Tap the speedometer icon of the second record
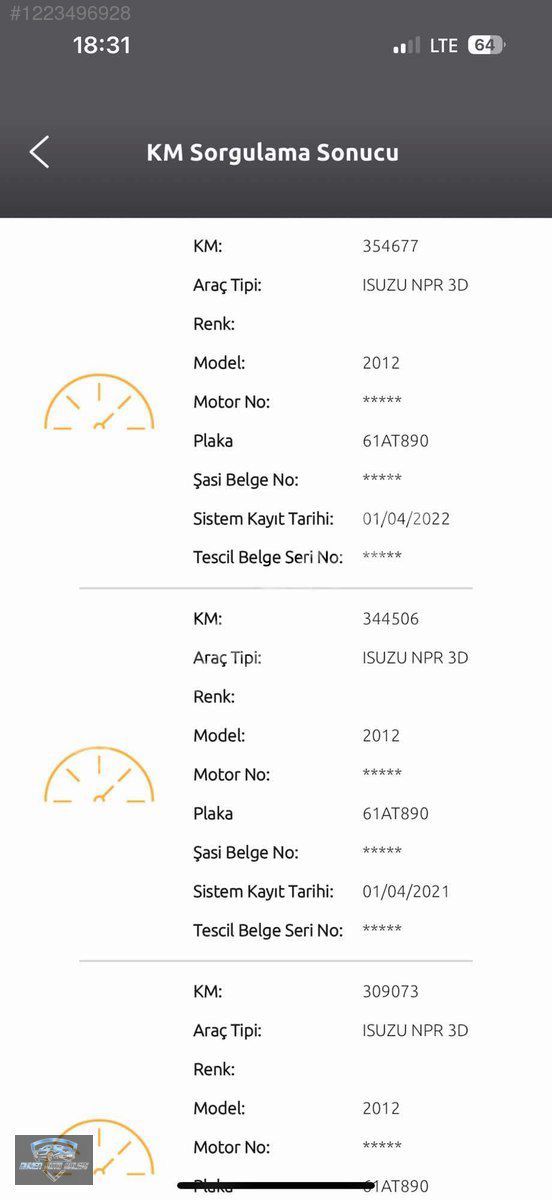This screenshot has height=1200, width=552. click(x=99, y=775)
